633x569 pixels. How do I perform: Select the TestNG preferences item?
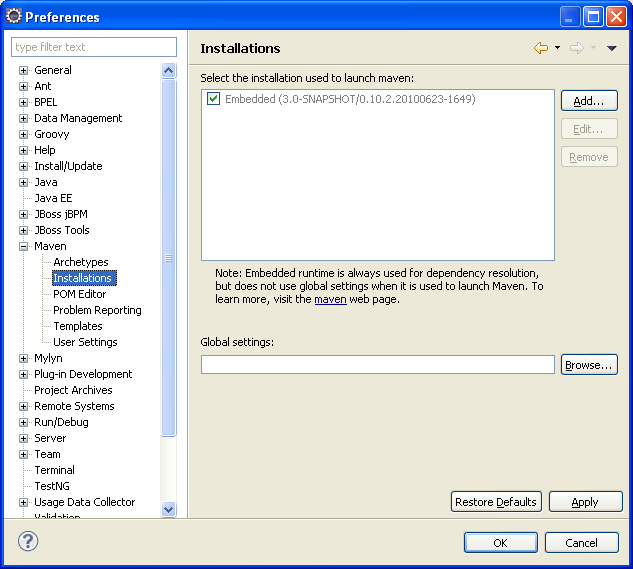tap(52, 486)
